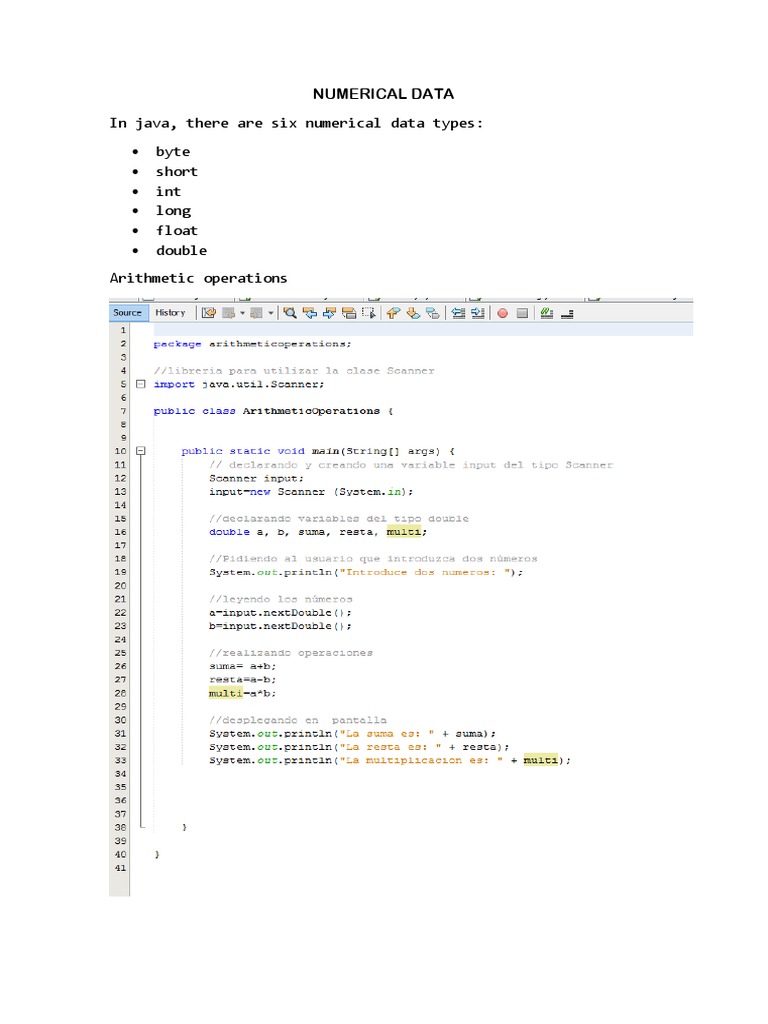
Task: Click the 'La multiplicacion es' println line
Action: 390,760
